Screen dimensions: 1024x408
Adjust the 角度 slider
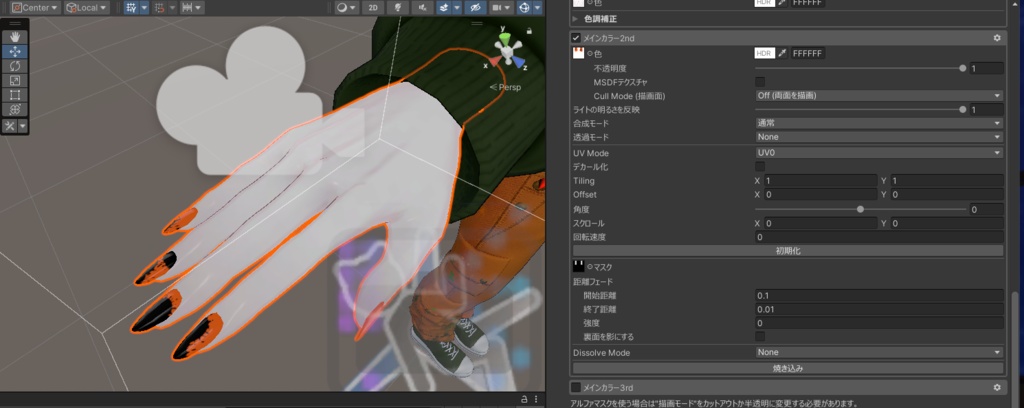[x=860, y=209]
